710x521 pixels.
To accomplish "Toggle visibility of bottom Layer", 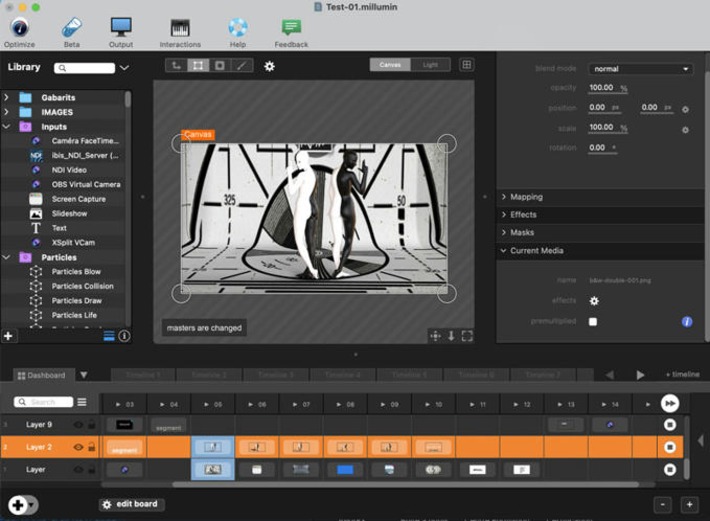I will [78, 469].
